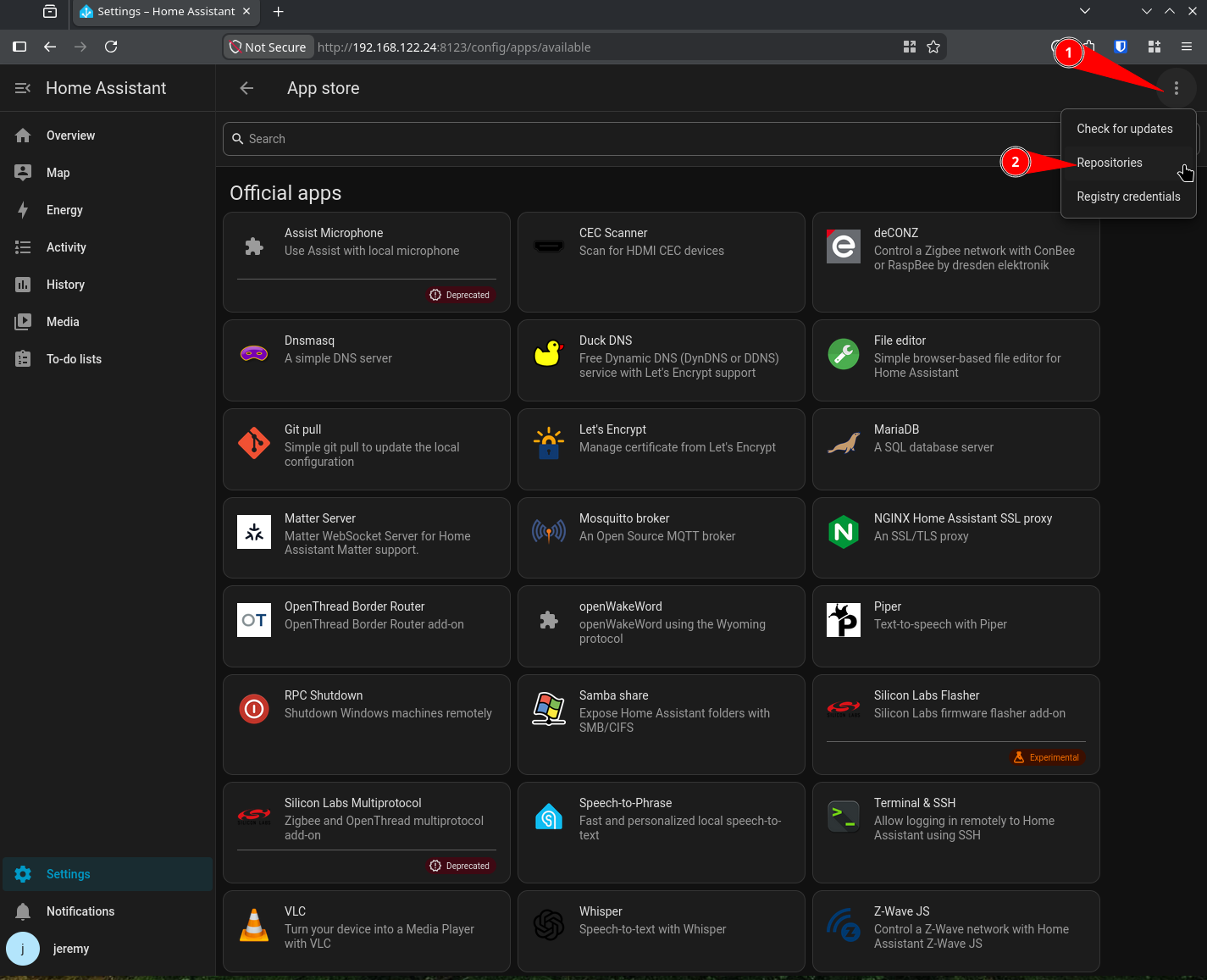Image resolution: width=1207 pixels, height=980 pixels.
Task: Click the Whisper app icon
Action: [x=549, y=925]
